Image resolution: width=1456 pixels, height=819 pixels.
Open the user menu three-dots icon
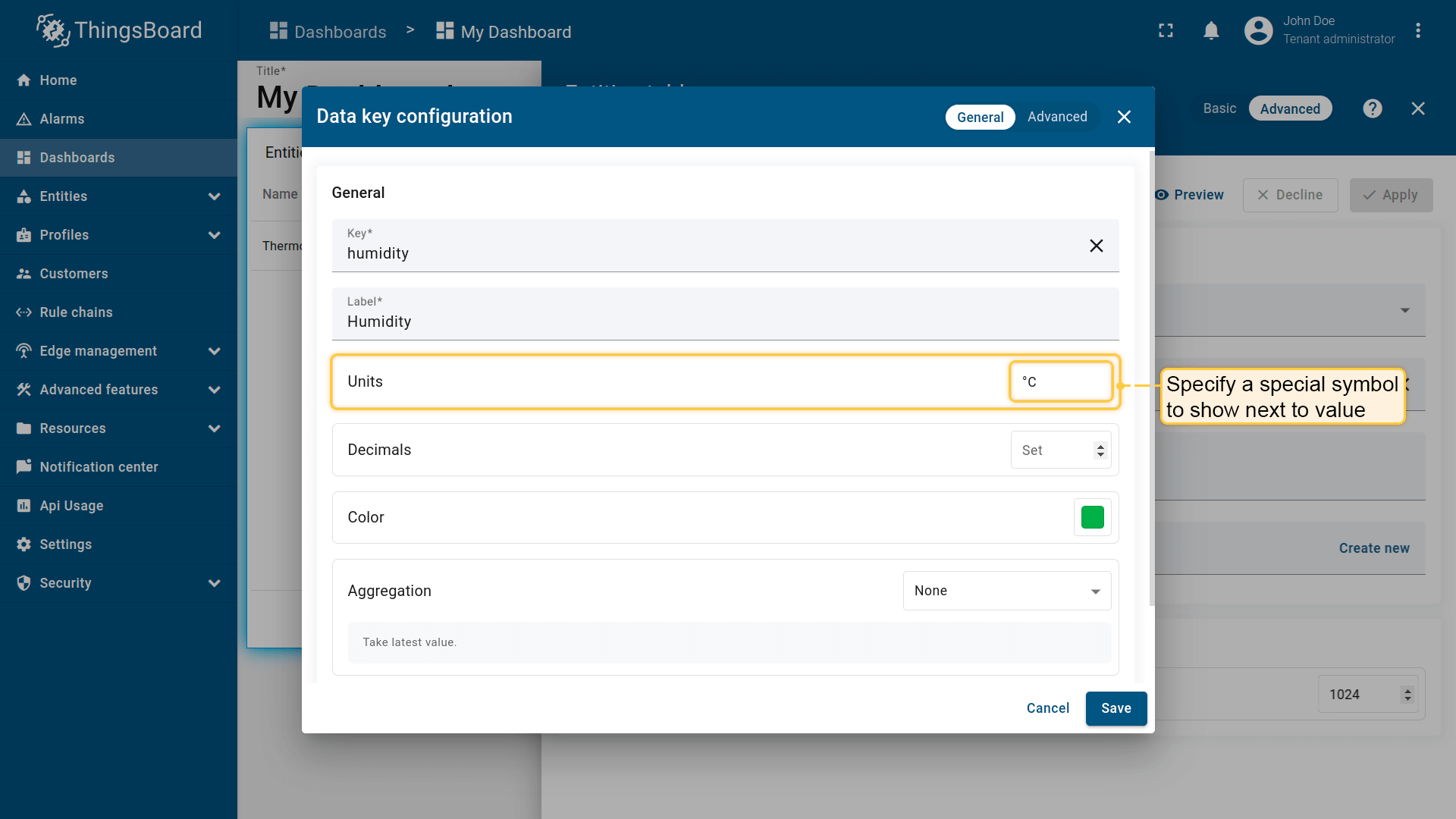click(x=1417, y=31)
